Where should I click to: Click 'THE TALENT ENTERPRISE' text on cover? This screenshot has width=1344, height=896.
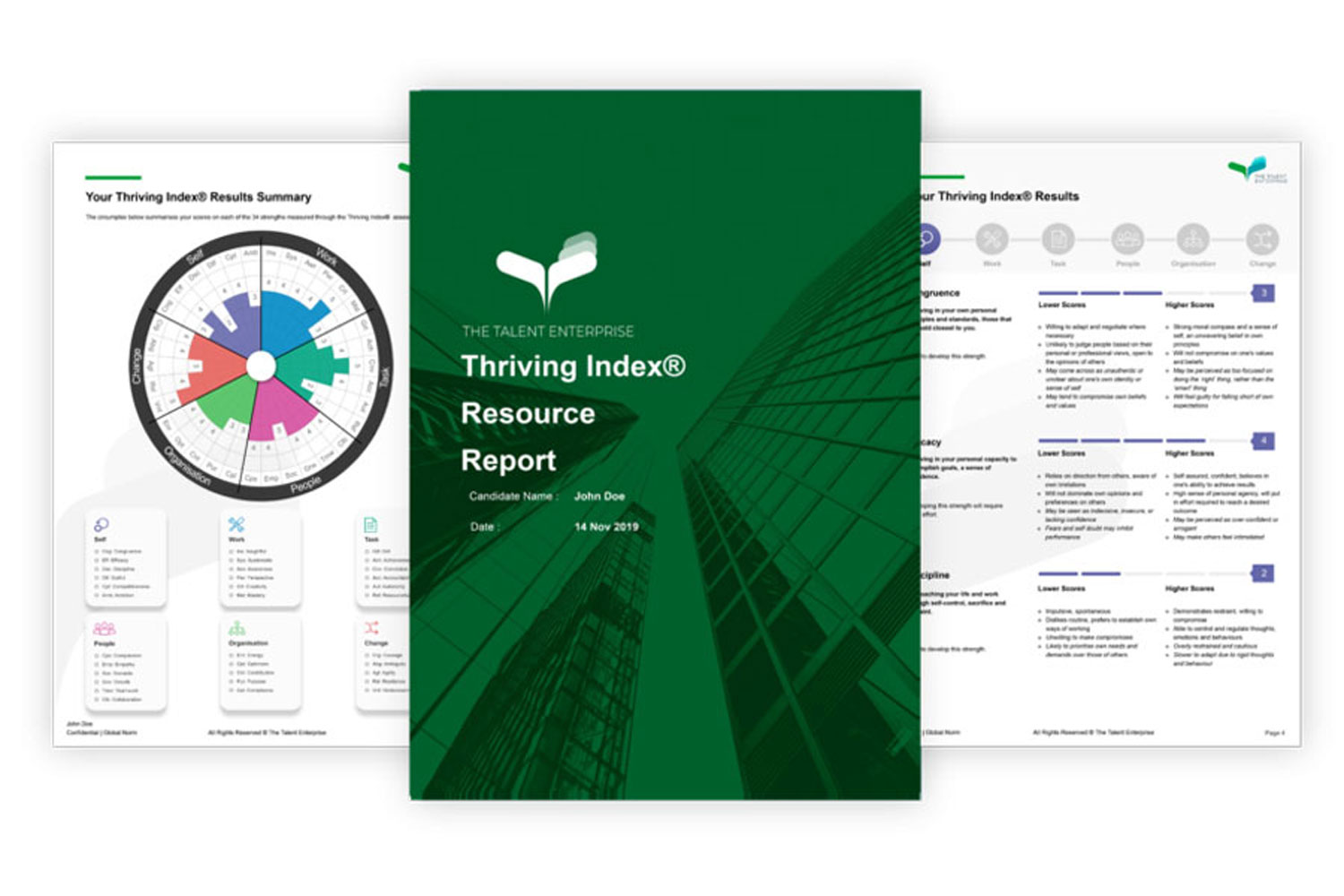[547, 332]
